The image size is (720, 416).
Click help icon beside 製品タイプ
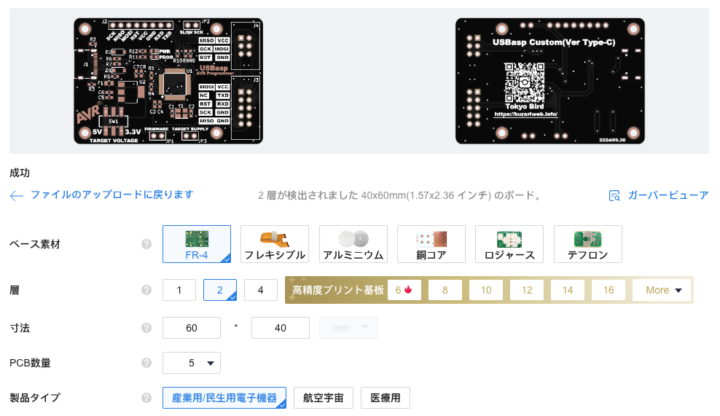tap(146, 398)
